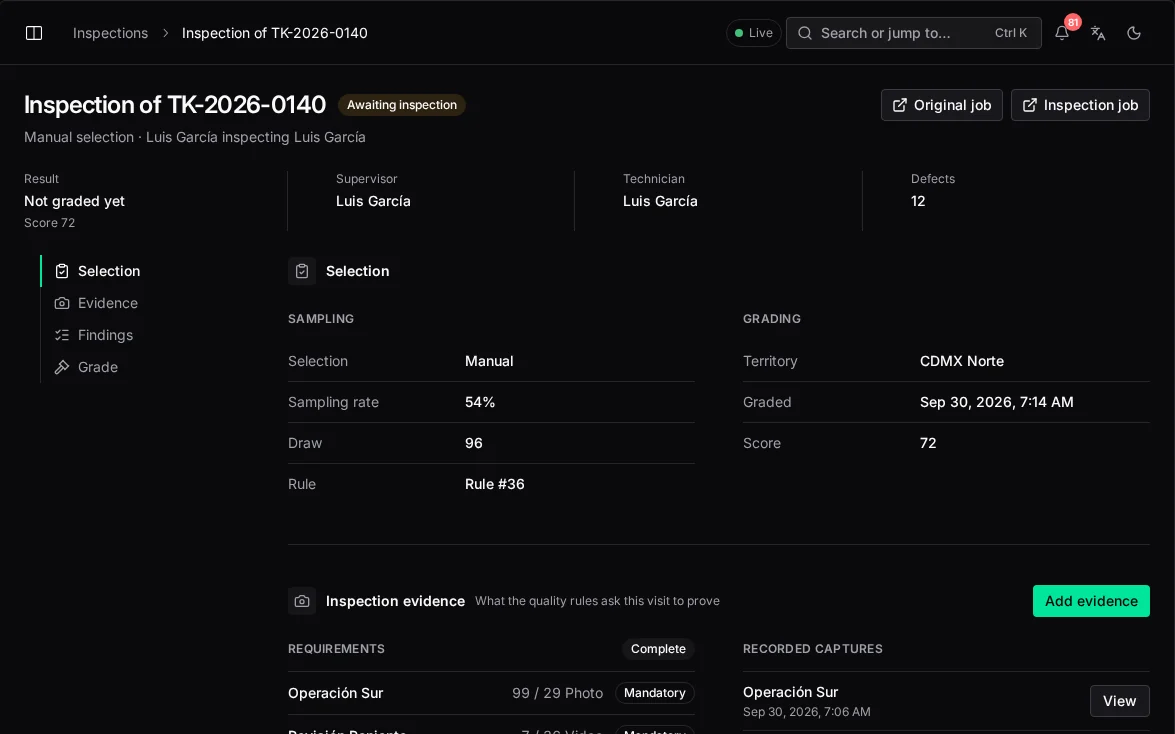Click the Awaiting inspection status badge
This screenshot has height=734, width=1175.
[x=402, y=105]
